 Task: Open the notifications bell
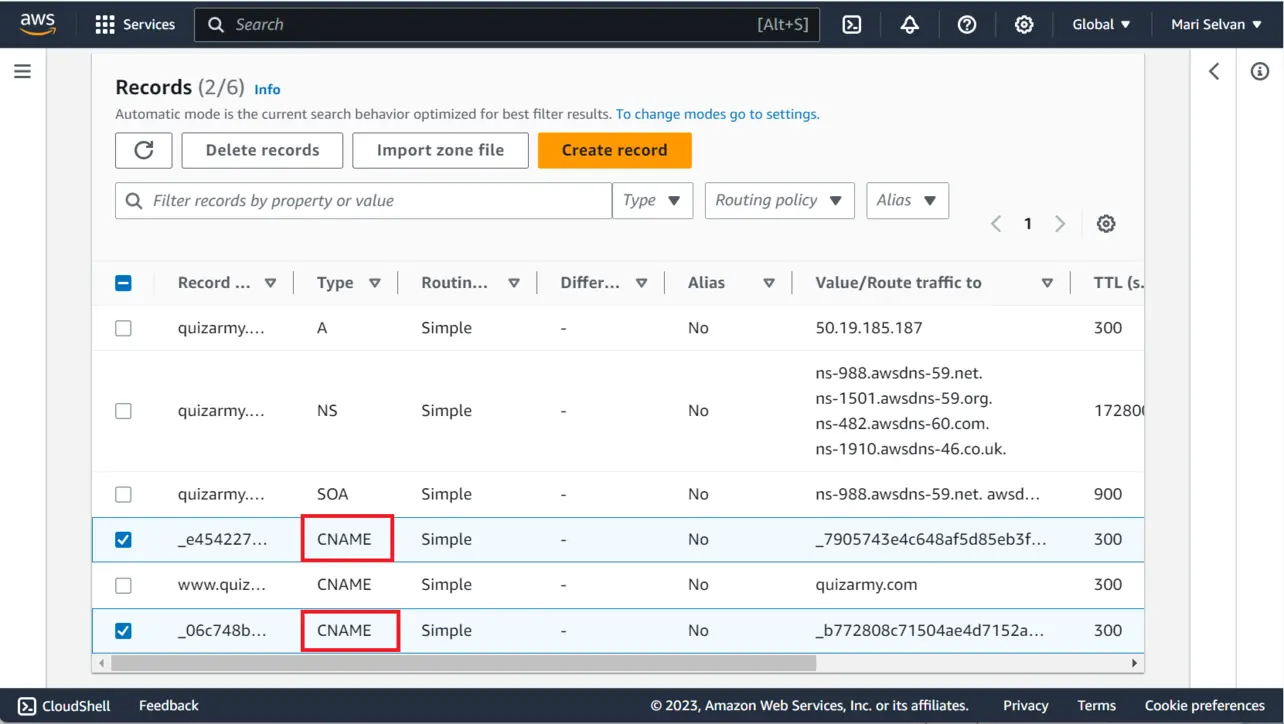909,24
